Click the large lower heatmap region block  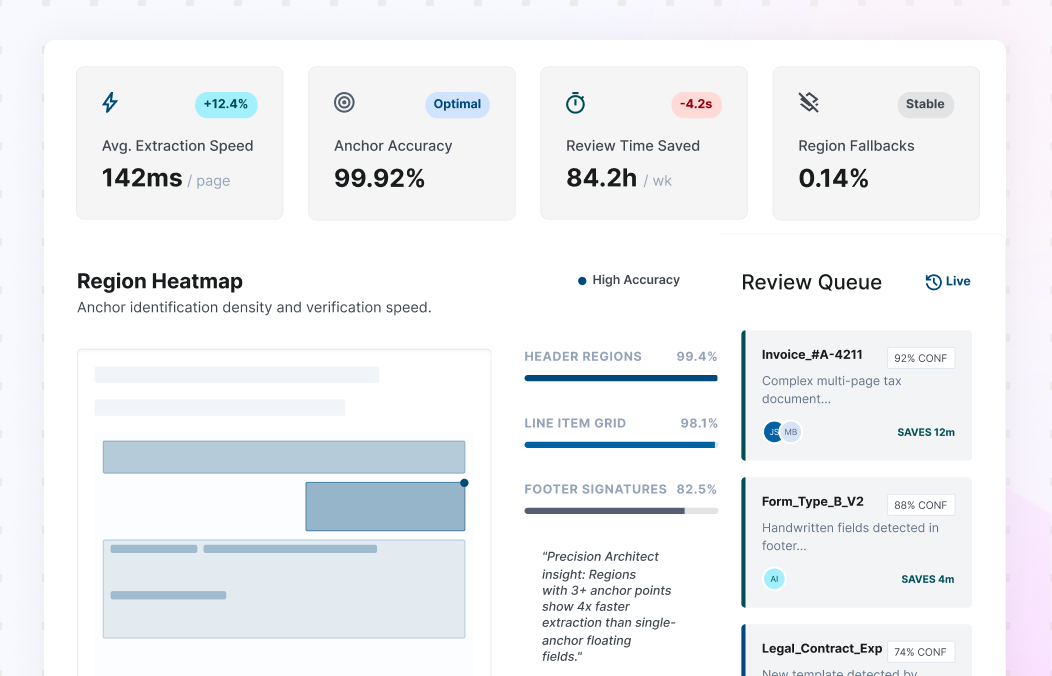click(x=284, y=589)
